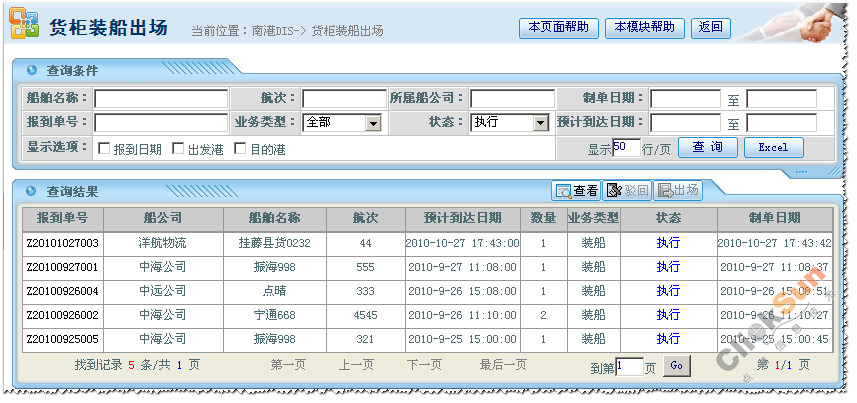Open the 业务类型 dropdown

[373, 123]
